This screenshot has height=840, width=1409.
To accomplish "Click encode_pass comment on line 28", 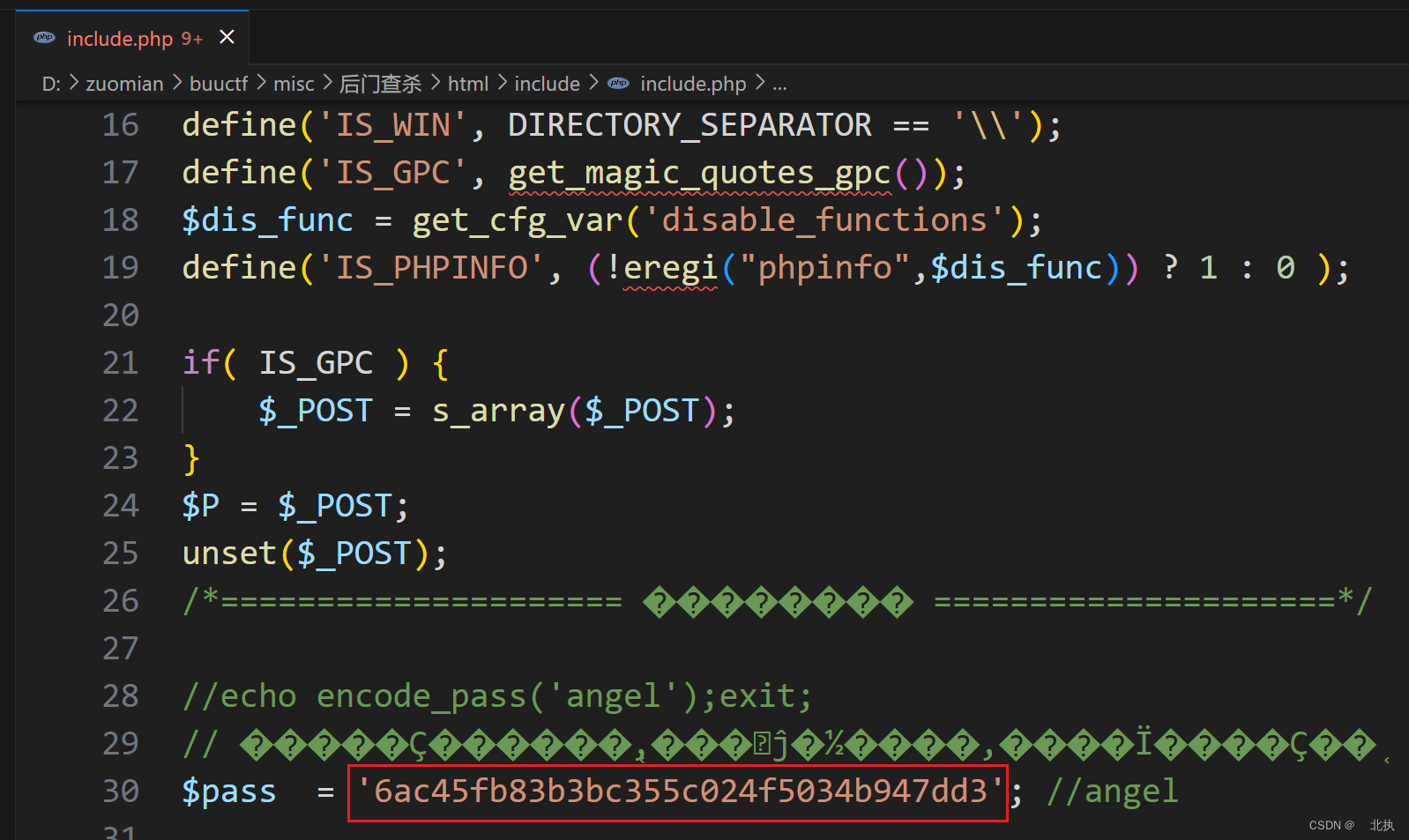I will [x=497, y=696].
